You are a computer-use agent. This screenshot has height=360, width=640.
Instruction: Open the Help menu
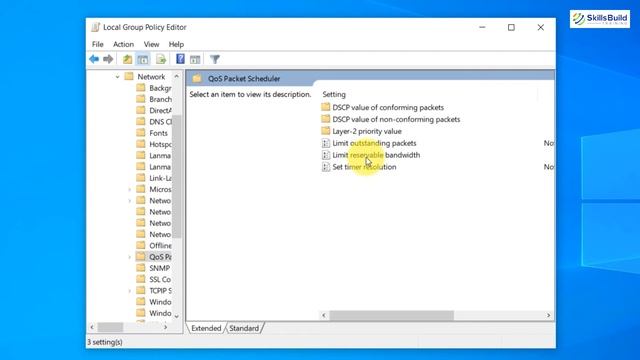click(176, 44)
